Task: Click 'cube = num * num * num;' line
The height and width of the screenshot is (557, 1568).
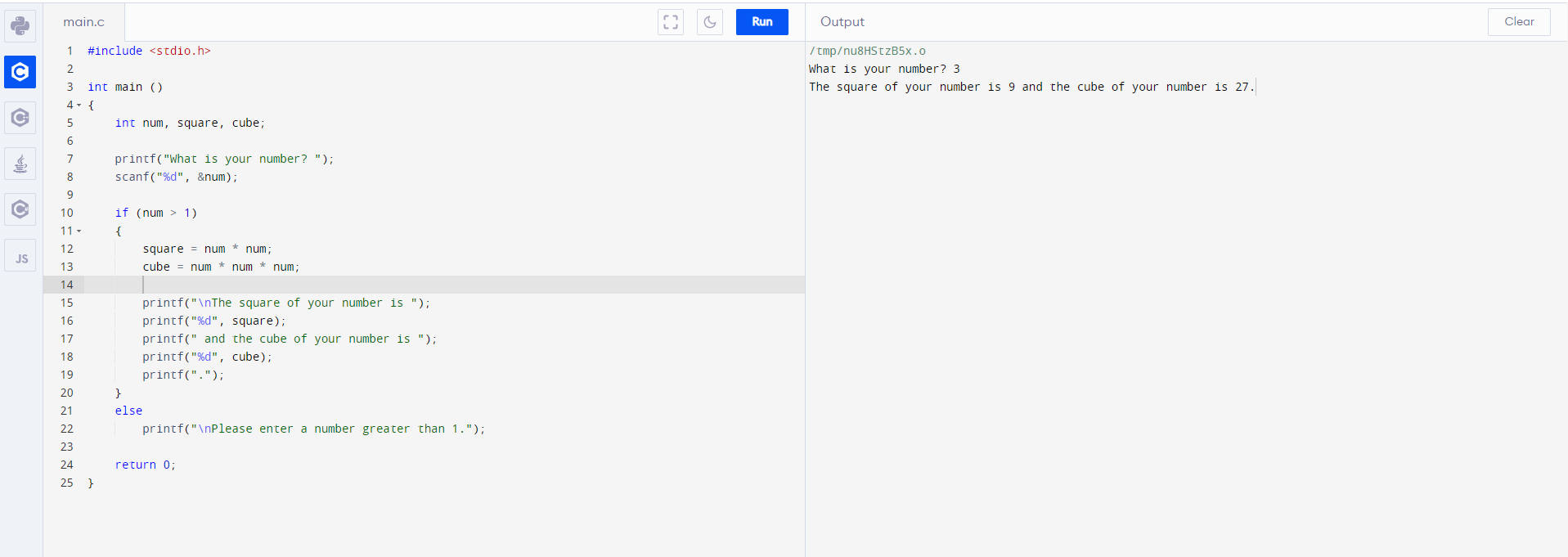Action: coord(222,267)
